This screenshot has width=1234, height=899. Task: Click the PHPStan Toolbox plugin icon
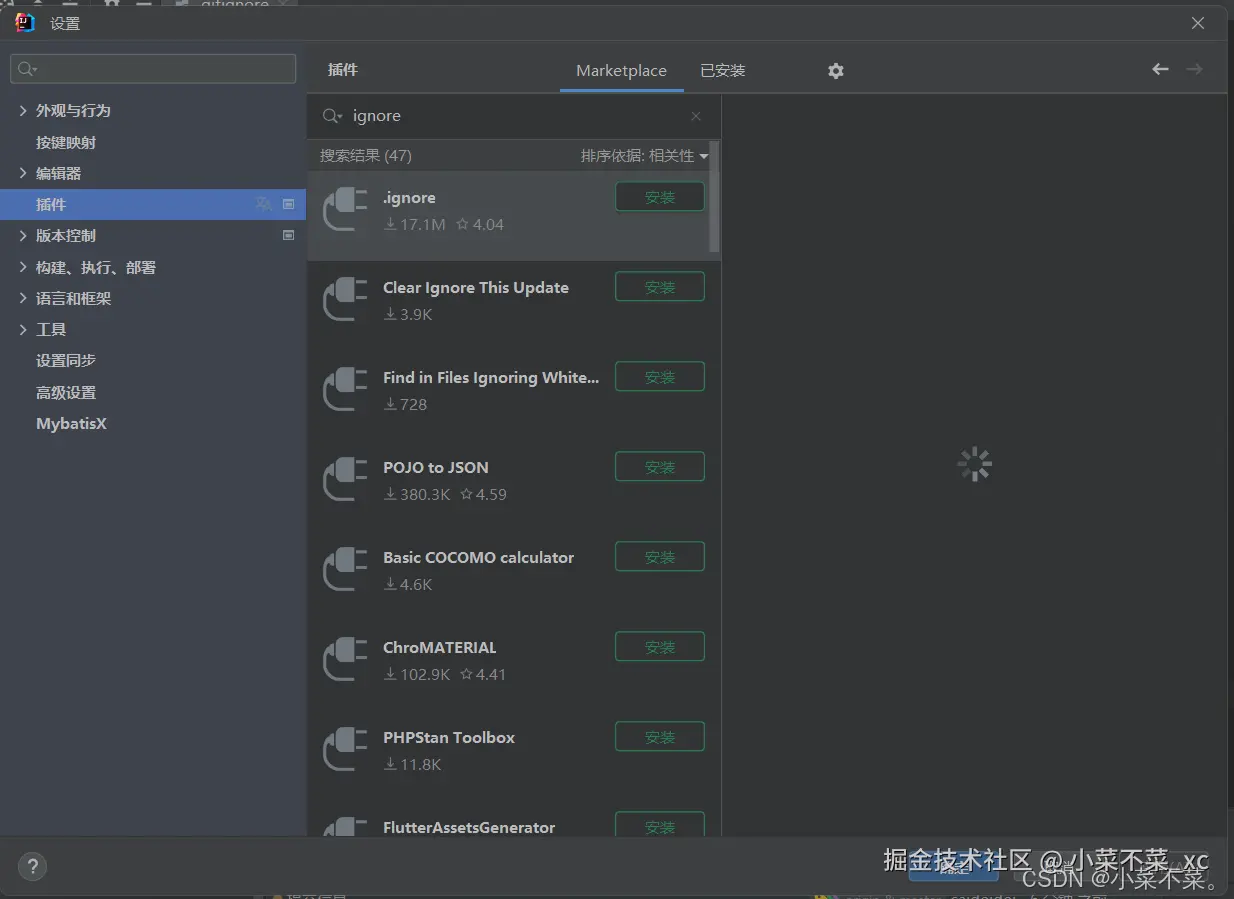346,750
